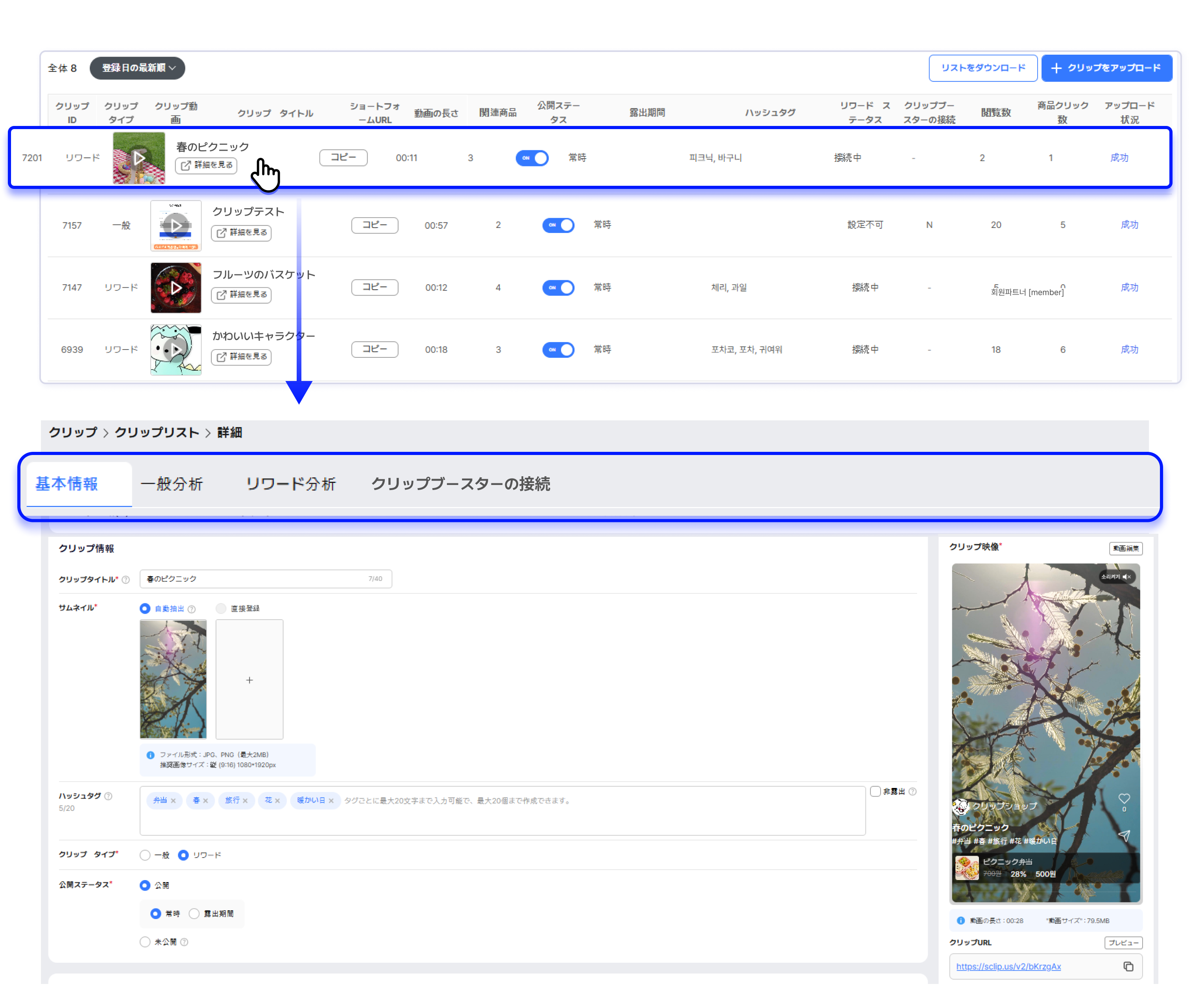1204x995 pixels.
Task: Check the 非露出 checkbox
Action: coord(875,792)
